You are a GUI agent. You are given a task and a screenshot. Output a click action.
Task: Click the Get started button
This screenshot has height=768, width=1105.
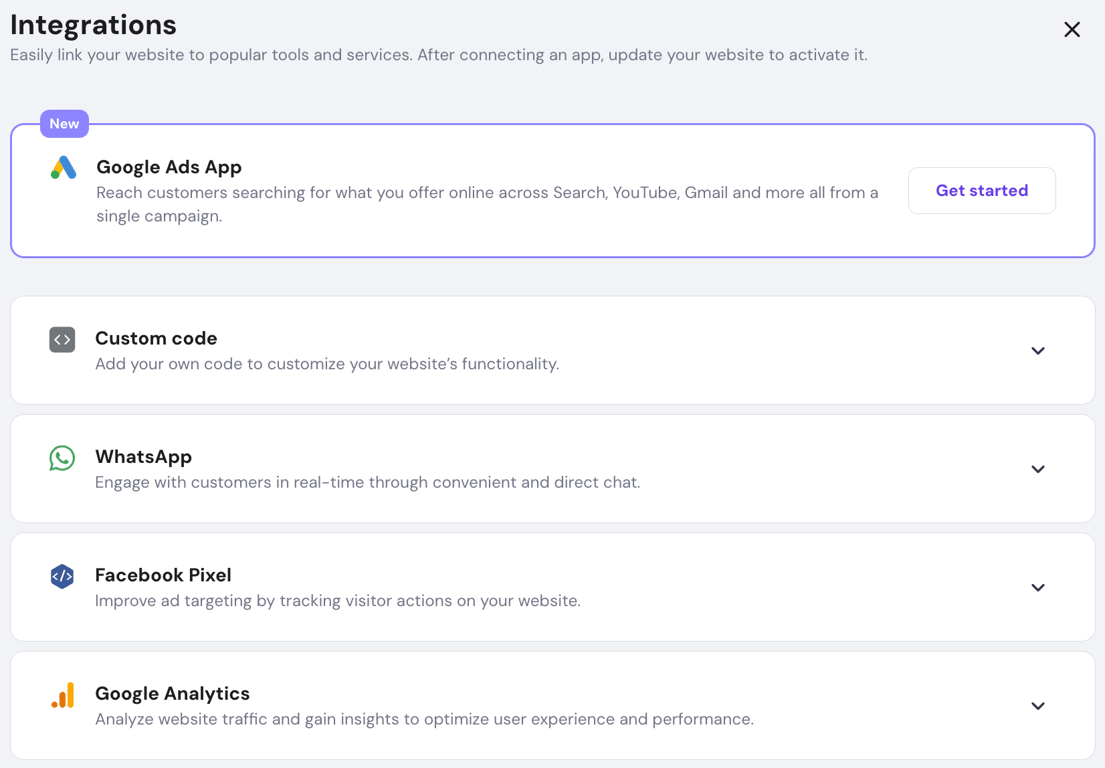point(982,190)
